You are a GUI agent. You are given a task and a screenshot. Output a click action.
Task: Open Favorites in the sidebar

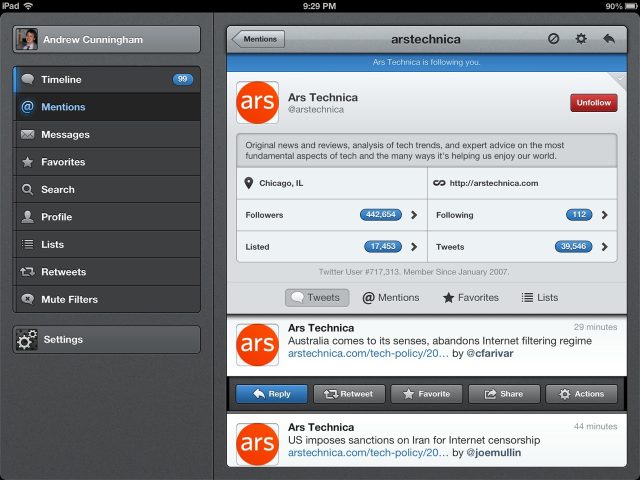[107, 162]
